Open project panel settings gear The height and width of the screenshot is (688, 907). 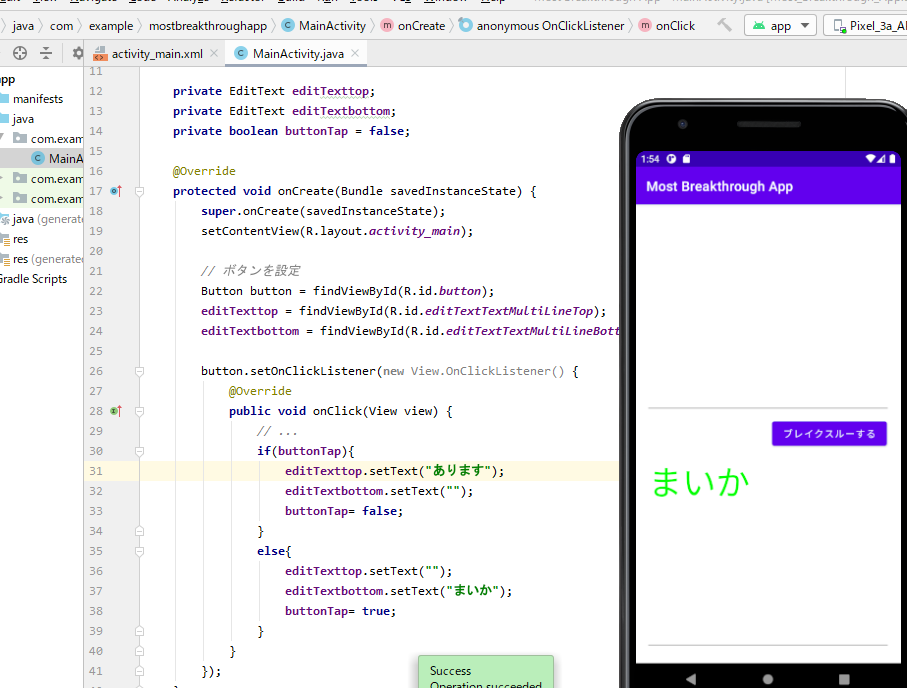pyautogui.click(x=78, y=53)
